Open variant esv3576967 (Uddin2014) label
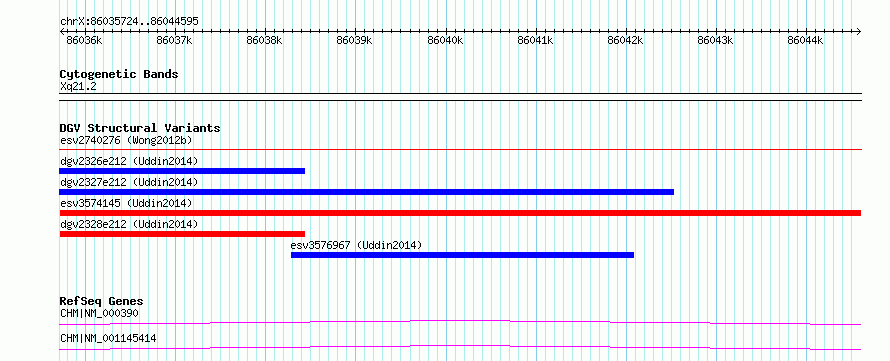The image size is (890, 361). (356, 245)
